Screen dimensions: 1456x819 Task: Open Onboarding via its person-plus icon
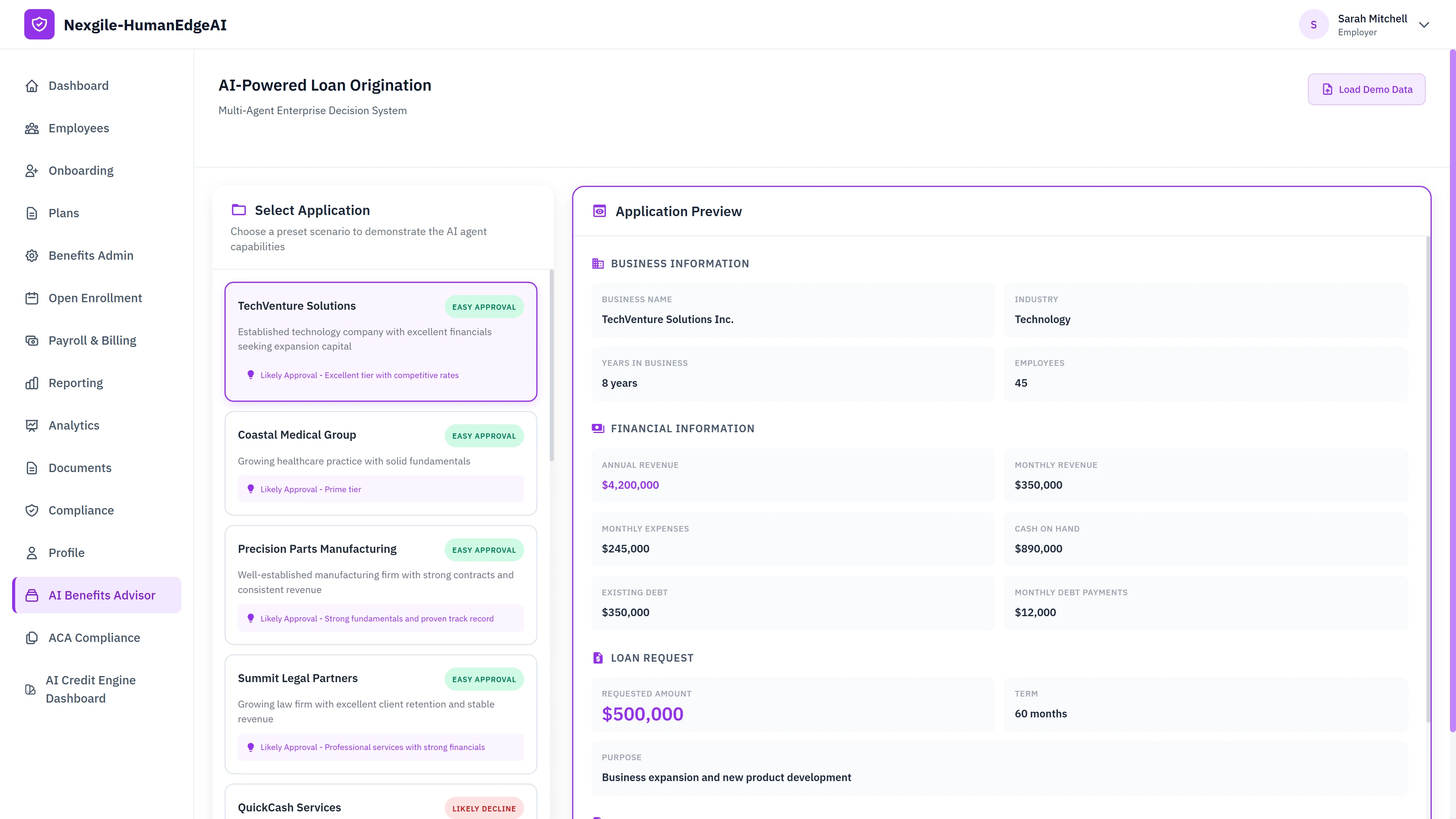31,170
